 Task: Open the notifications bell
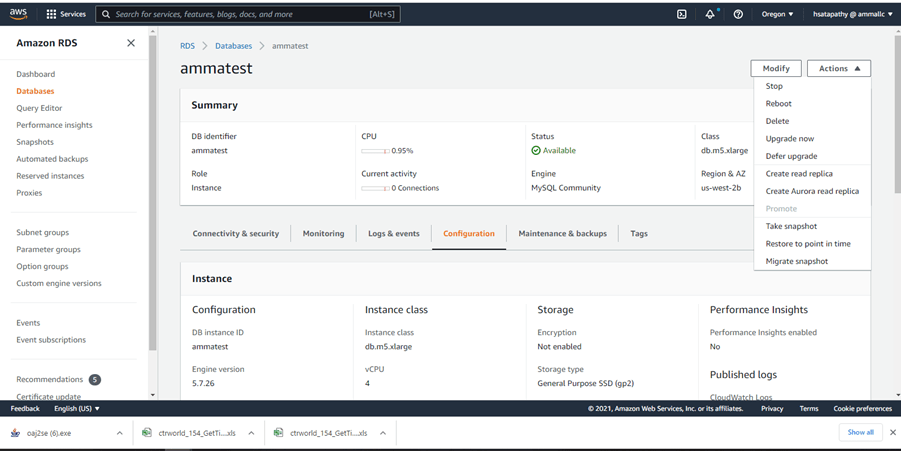(x=710, y=14)
